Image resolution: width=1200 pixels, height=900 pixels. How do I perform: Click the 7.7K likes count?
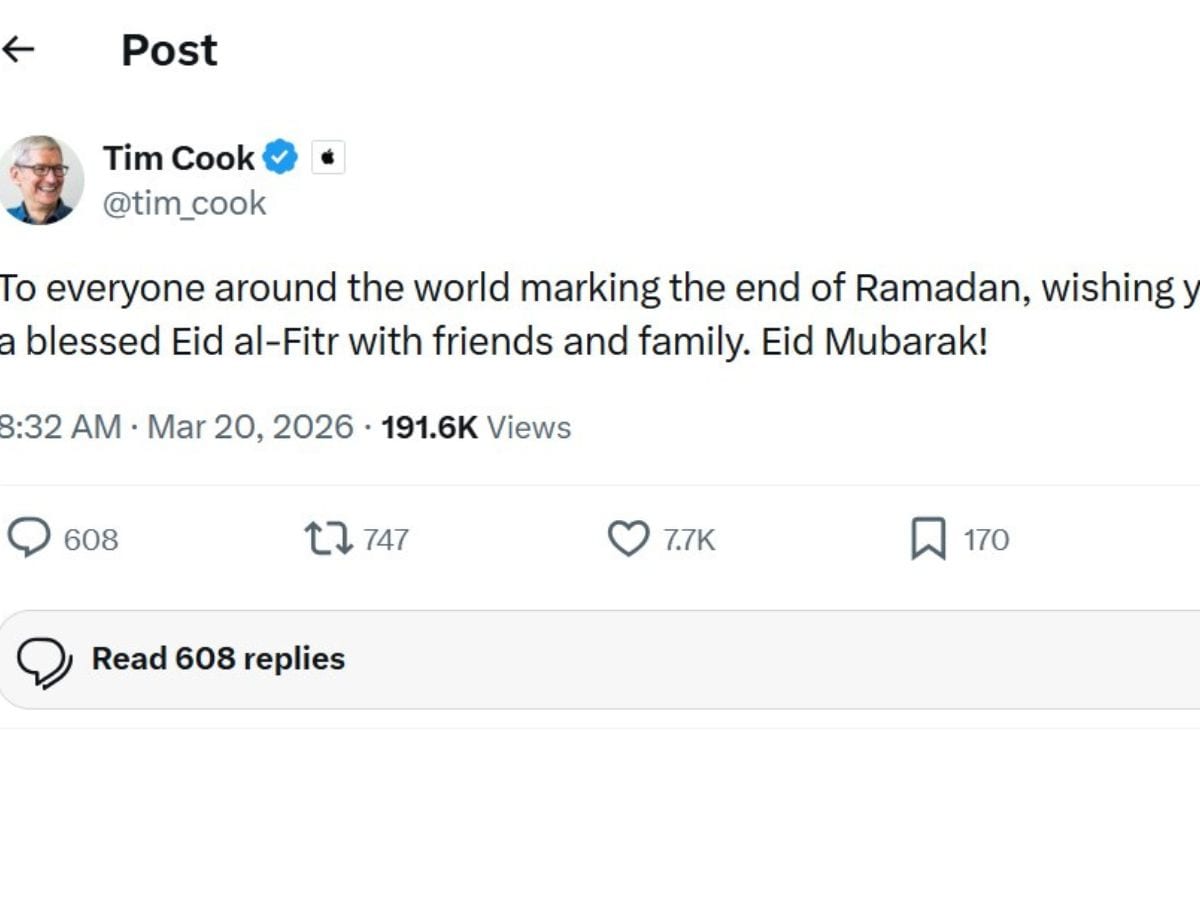pyautogui.click(x=689, y=540)
